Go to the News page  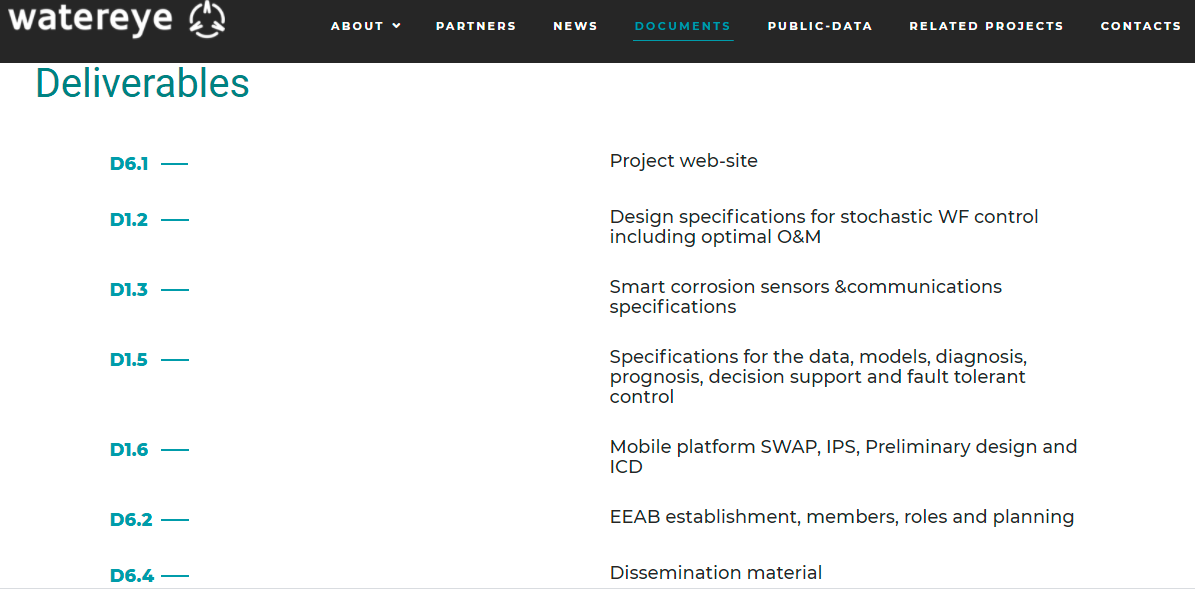(x=575, y=26)
